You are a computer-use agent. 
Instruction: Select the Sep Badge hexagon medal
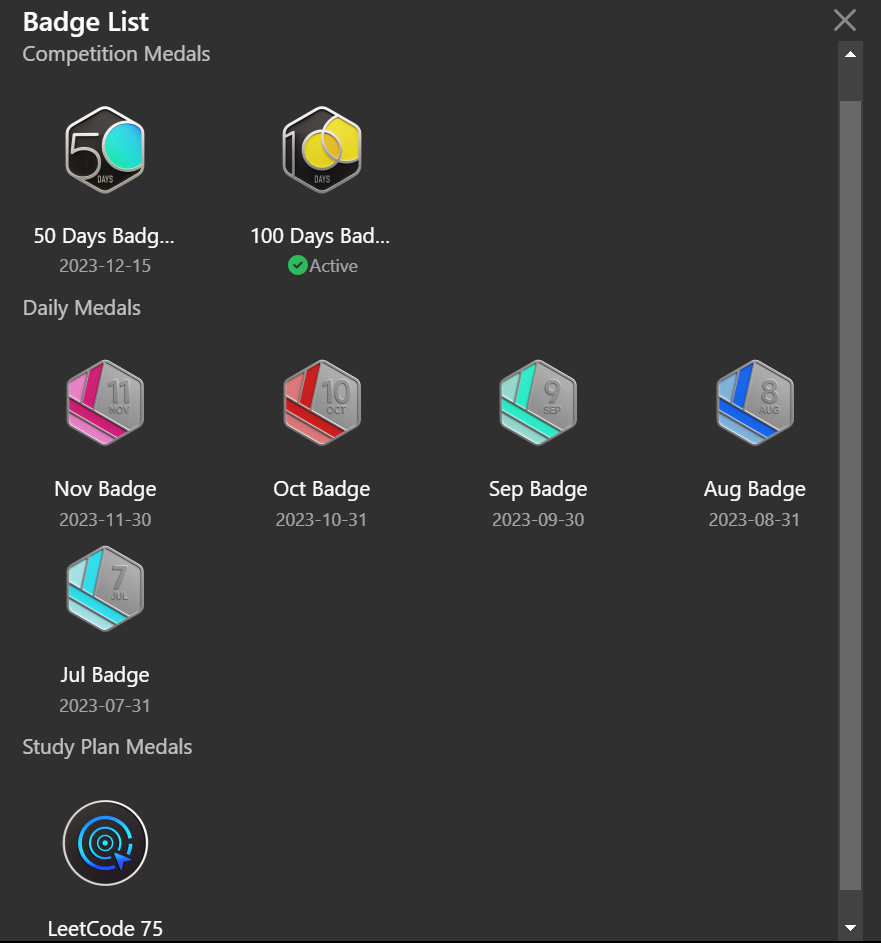point(538,403)
